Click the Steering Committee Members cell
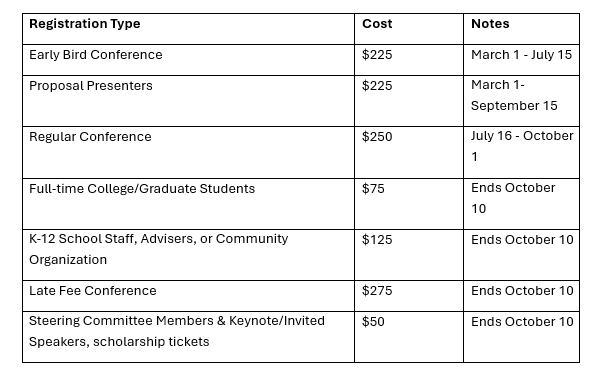 click(188, 337)
